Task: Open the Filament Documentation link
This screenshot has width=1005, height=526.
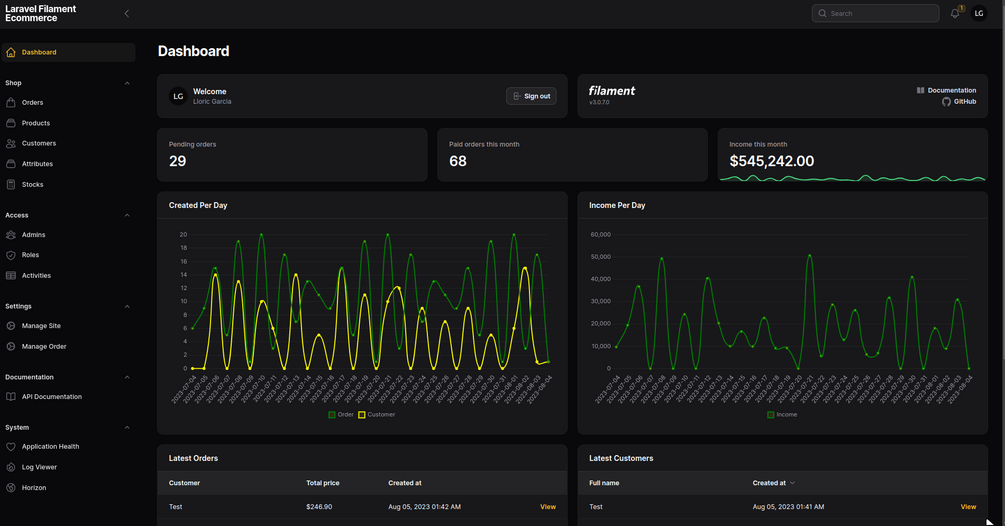Action: (x=946, y=90)
